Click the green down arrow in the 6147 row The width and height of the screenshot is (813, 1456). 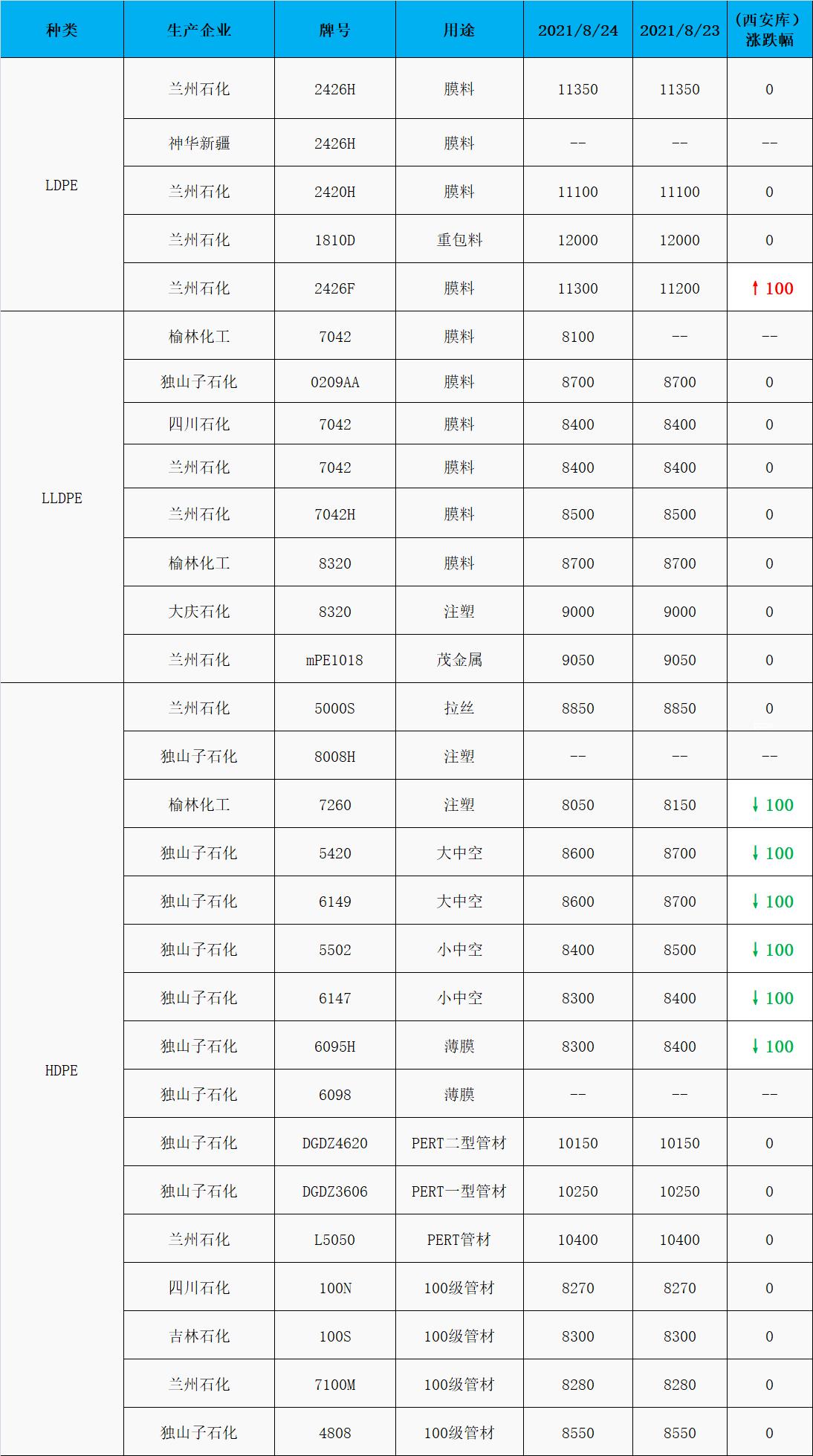pos(755,998)
